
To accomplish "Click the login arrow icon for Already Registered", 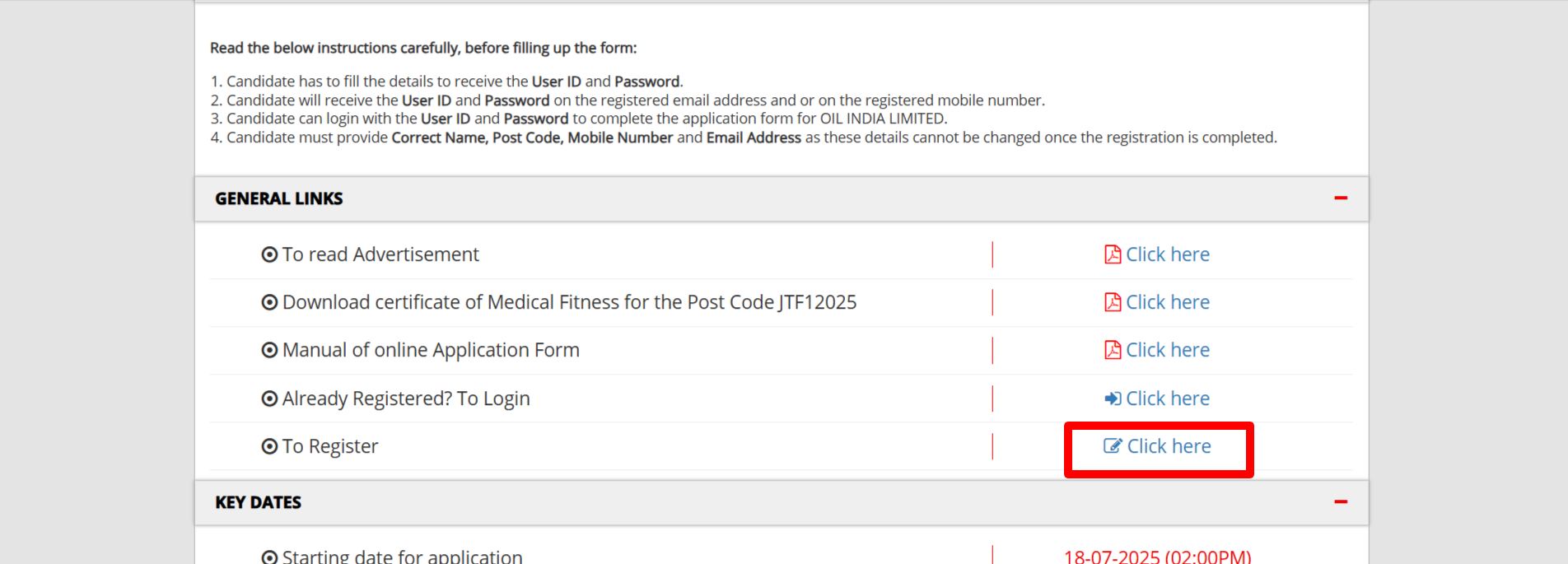I will click(1113, 399).
